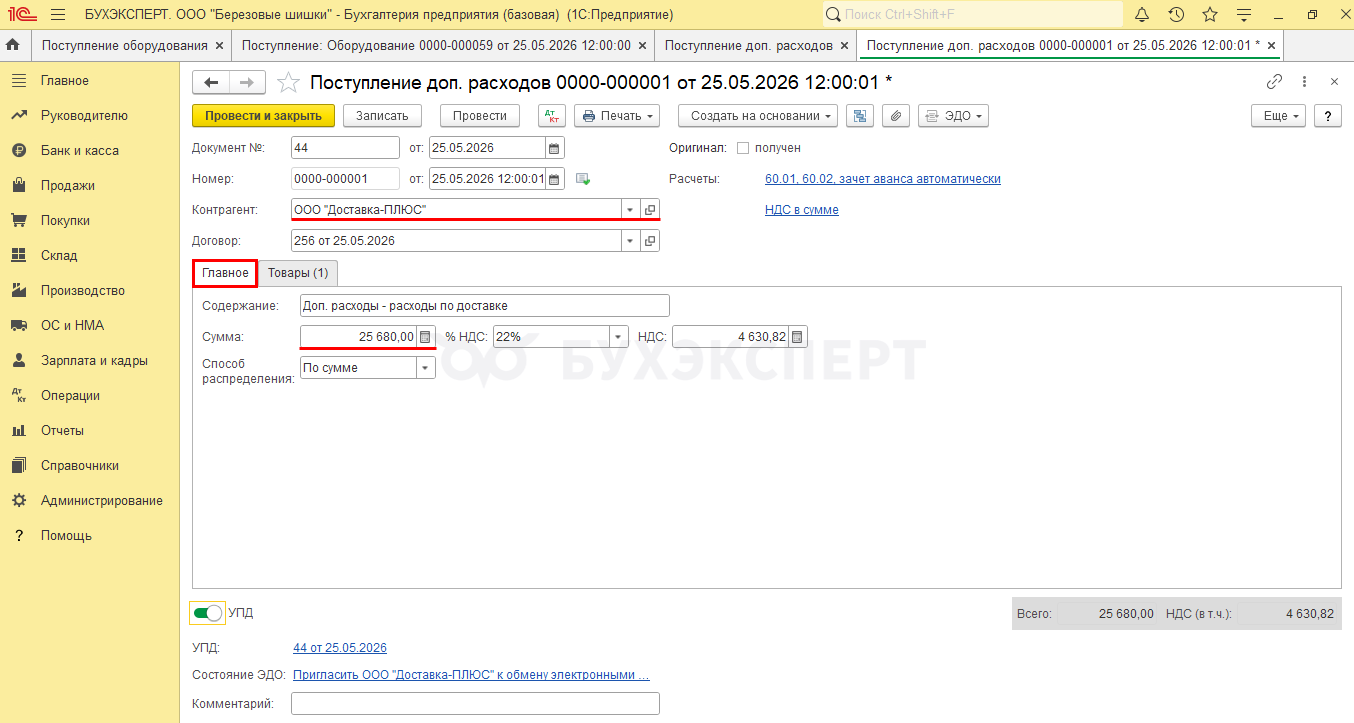Tick the Оригинал получен checkbox
Image resolution: width=1354 pixels, height=723 pixels.
[x=743, y=148]
